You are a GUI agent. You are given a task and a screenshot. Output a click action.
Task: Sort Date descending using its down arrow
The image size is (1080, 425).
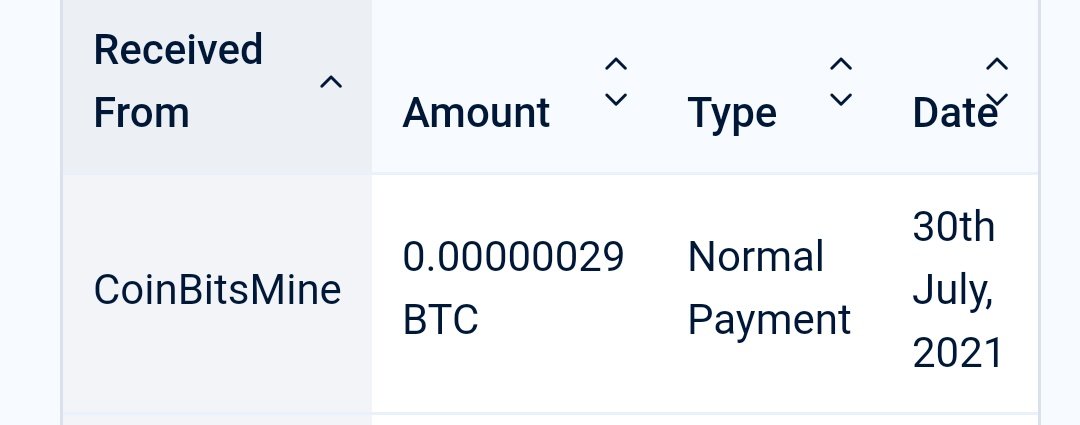click(x=997, y=98)
